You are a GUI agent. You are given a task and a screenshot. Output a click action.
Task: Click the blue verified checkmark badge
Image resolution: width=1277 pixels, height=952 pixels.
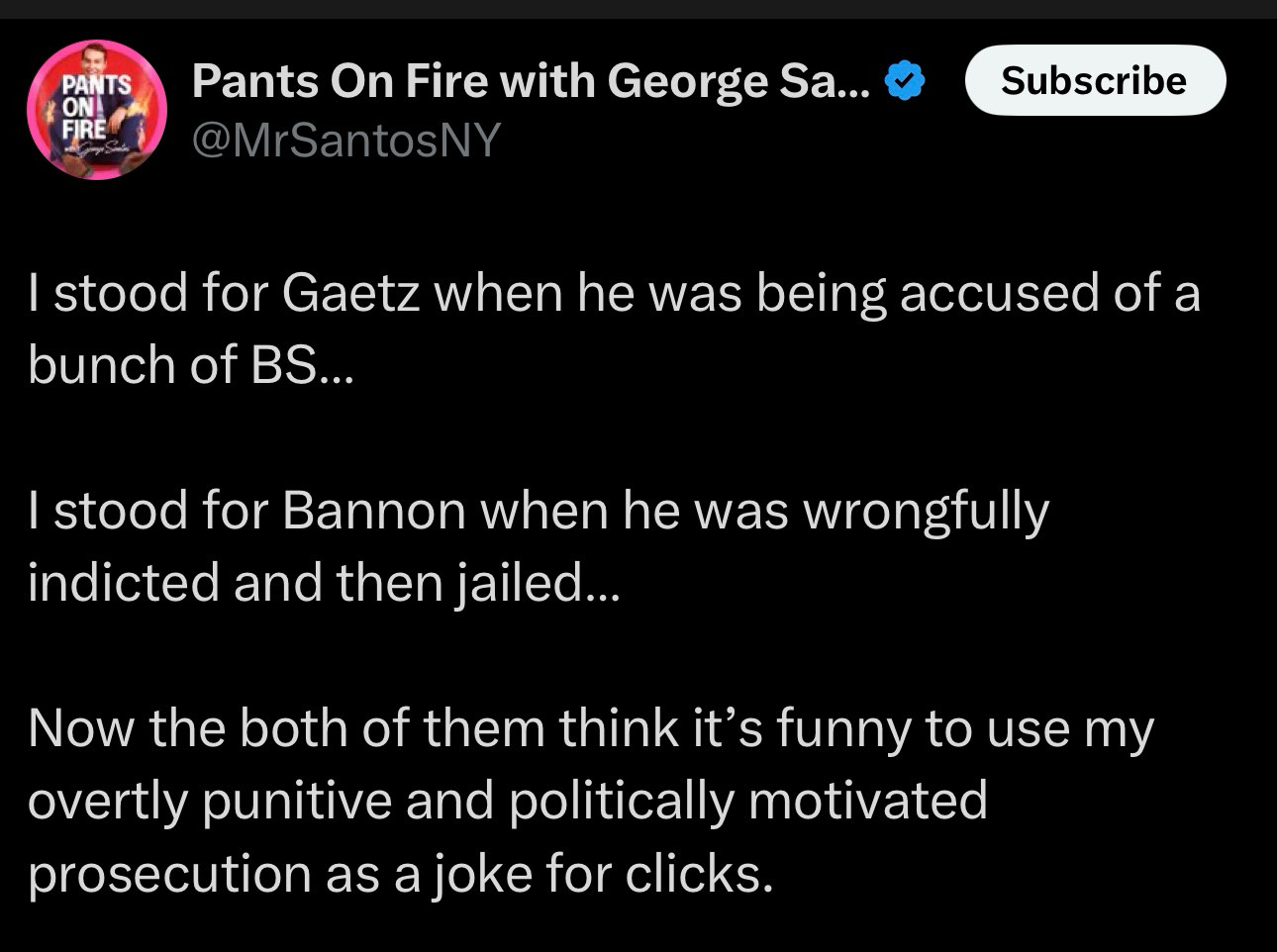[905, 81]
